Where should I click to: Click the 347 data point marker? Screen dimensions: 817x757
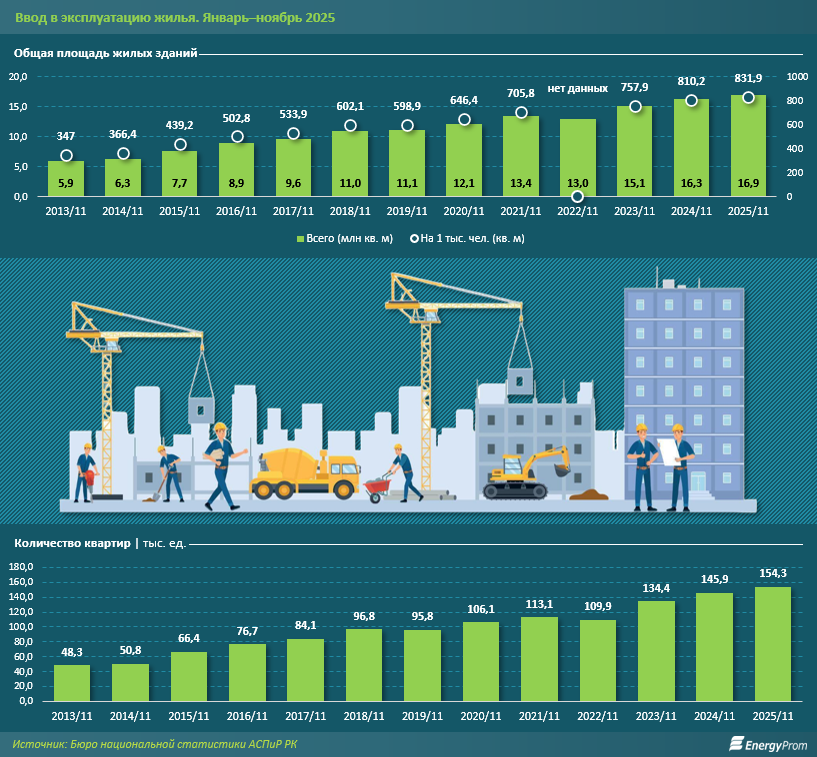click(66, 156)
